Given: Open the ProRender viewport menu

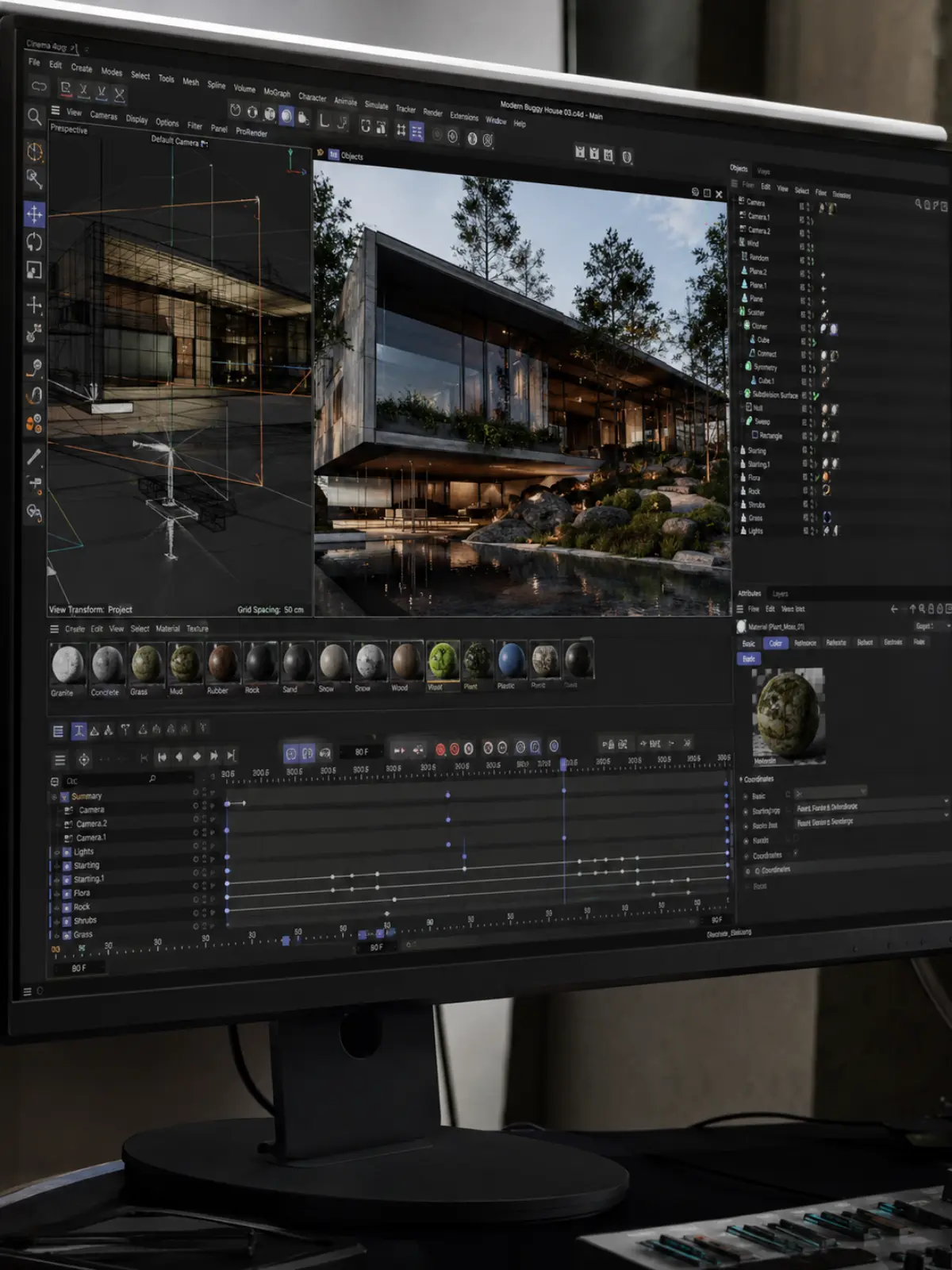Looking at the screenshot, I should point(251,133).
